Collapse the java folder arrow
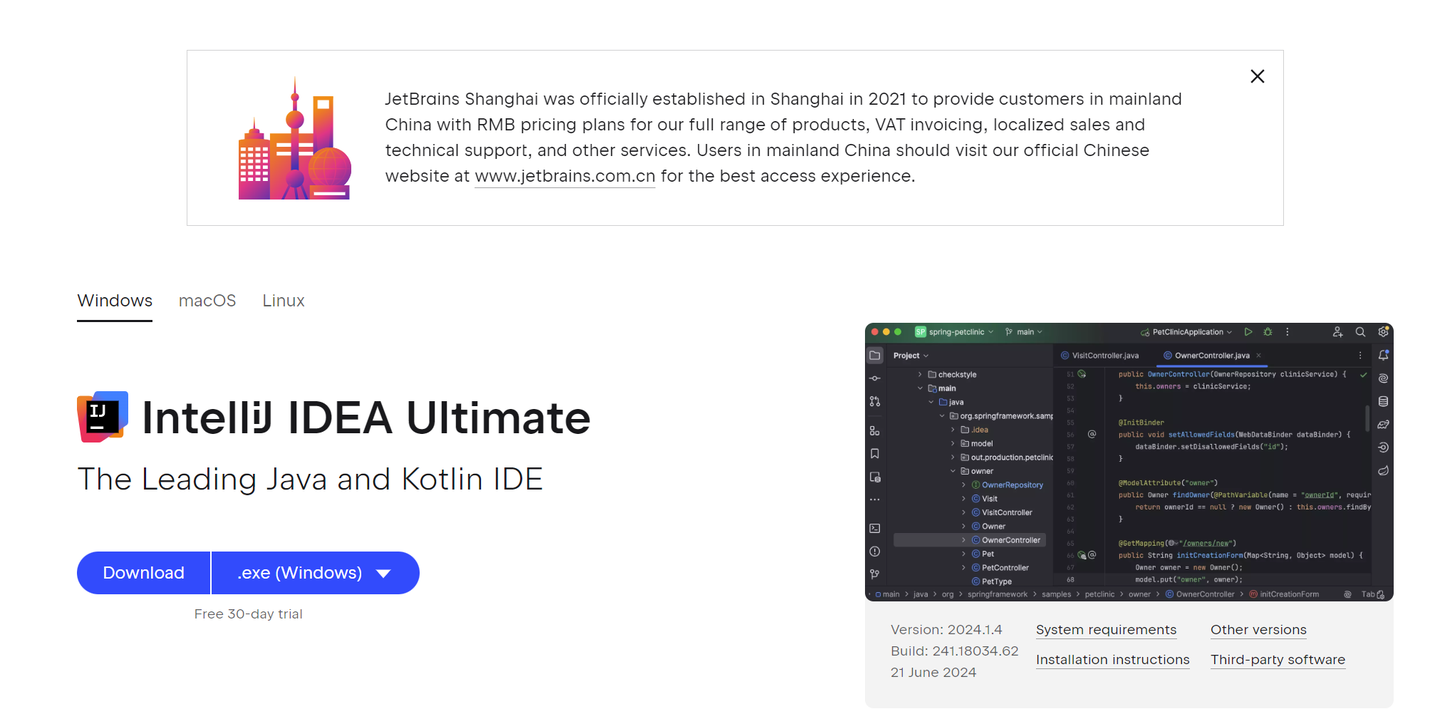 point(931,402)
